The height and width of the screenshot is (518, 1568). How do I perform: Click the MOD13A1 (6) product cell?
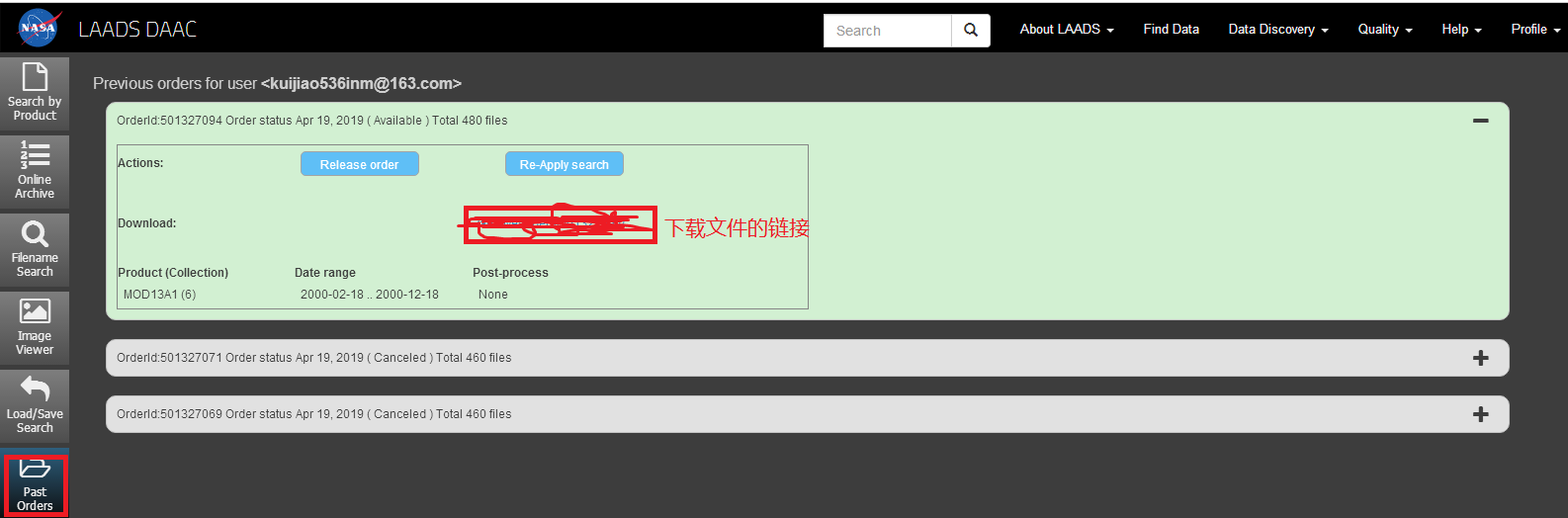(x=159, y=295)
